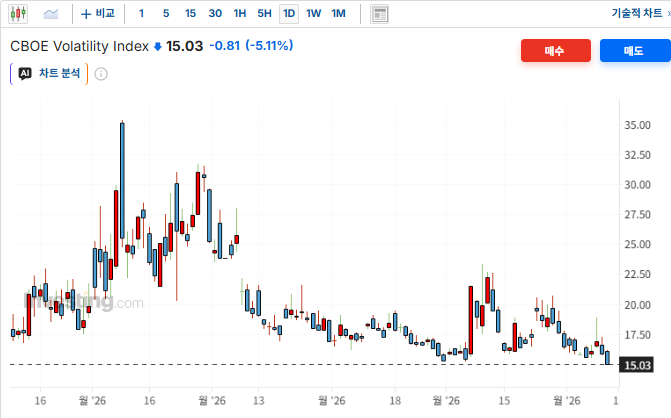Select the 15 minute interval
The height and width of the screenshot is (418, 671).
(190, 14)
